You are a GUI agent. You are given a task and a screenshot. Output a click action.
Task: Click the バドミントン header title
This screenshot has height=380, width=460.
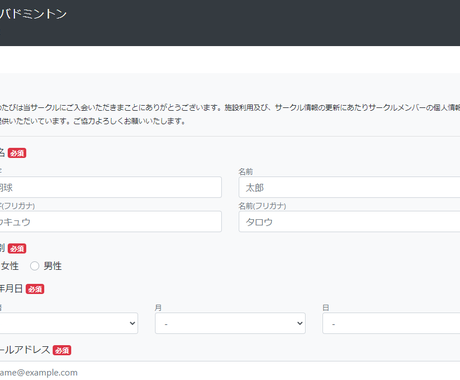[x=33, y=14]
